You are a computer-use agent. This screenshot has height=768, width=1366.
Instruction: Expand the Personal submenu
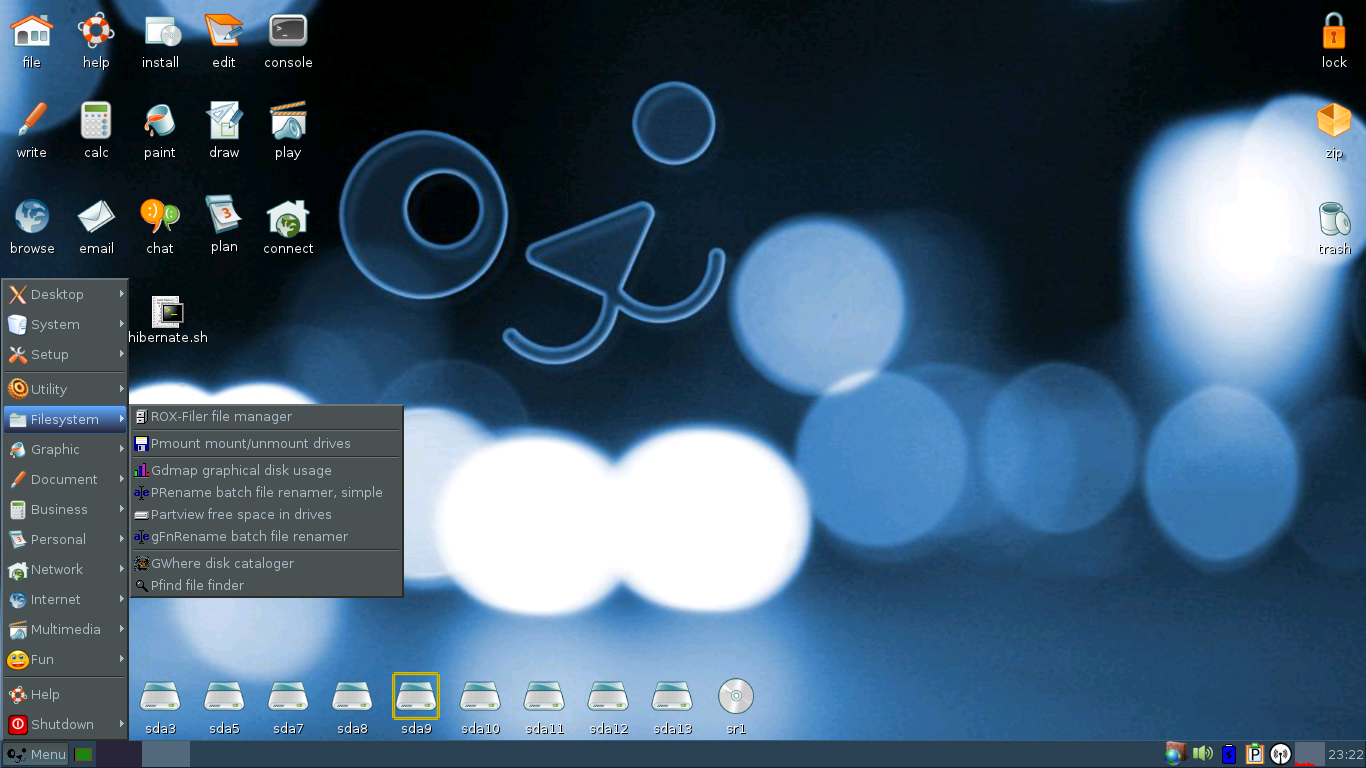click(x=66, y=539)
